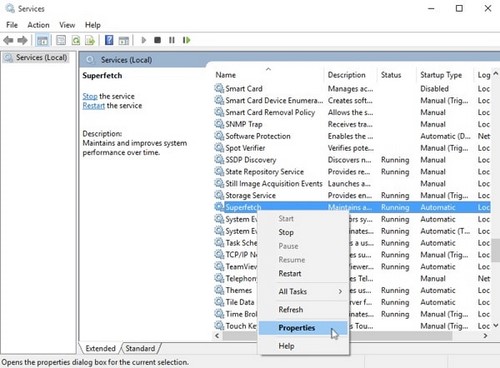This screenshot has width=500, height=368.
Task: Click the Export List toolbar icon
Action: (x=90, y=40)
